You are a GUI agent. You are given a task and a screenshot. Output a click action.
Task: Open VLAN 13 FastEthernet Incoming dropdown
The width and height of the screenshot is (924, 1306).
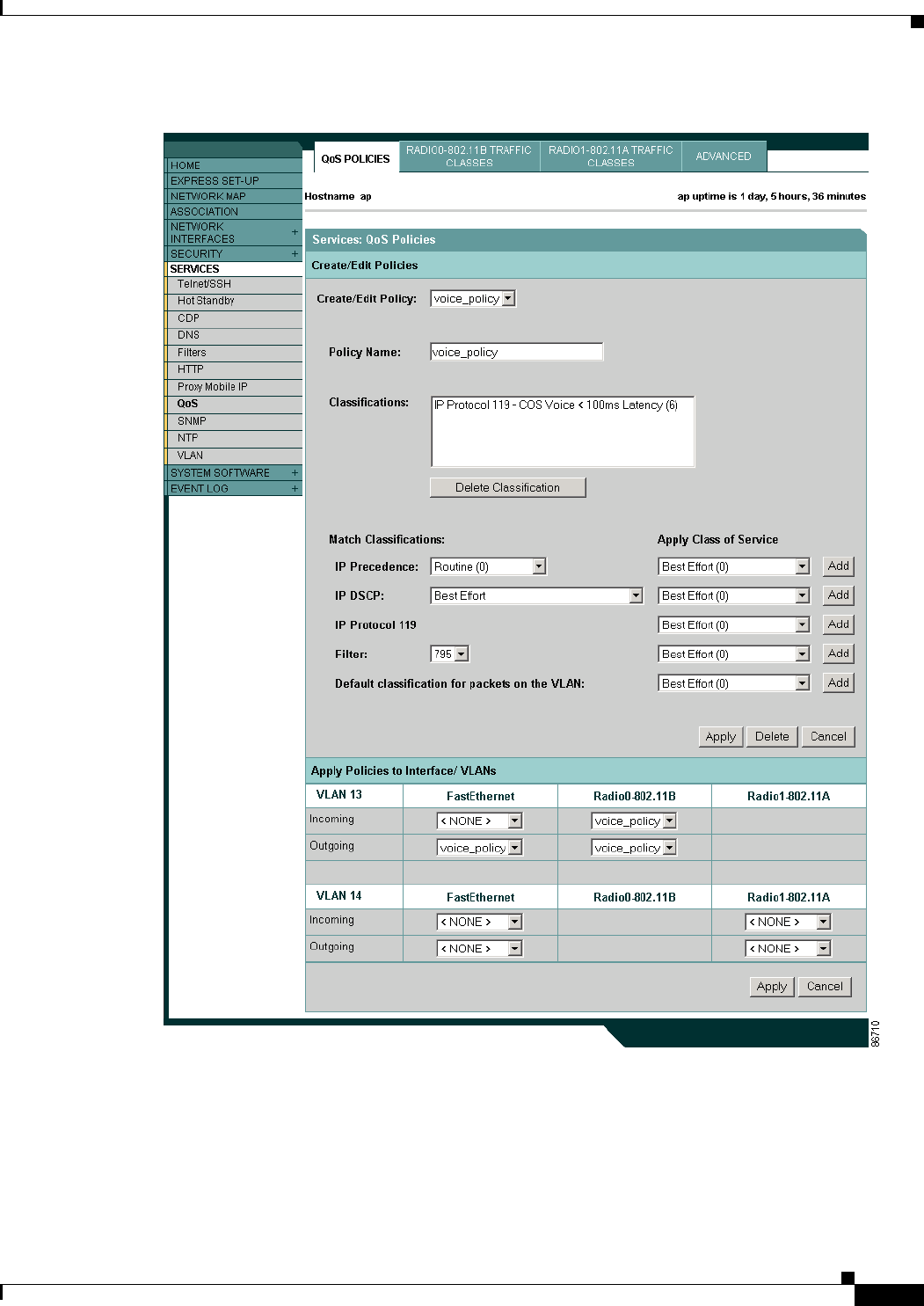(x=480, y=821)
